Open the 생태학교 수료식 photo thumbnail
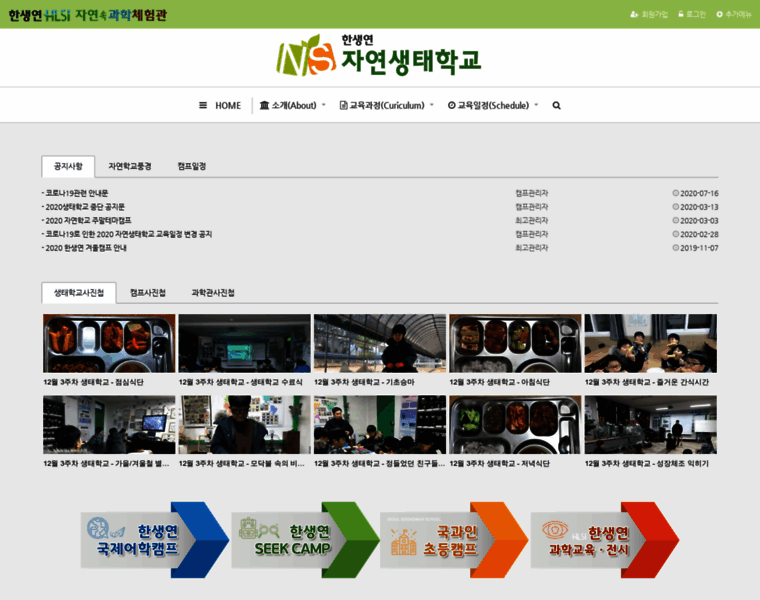Image resolution: width=760 pixels, height=600 pixels. (244, 343)
